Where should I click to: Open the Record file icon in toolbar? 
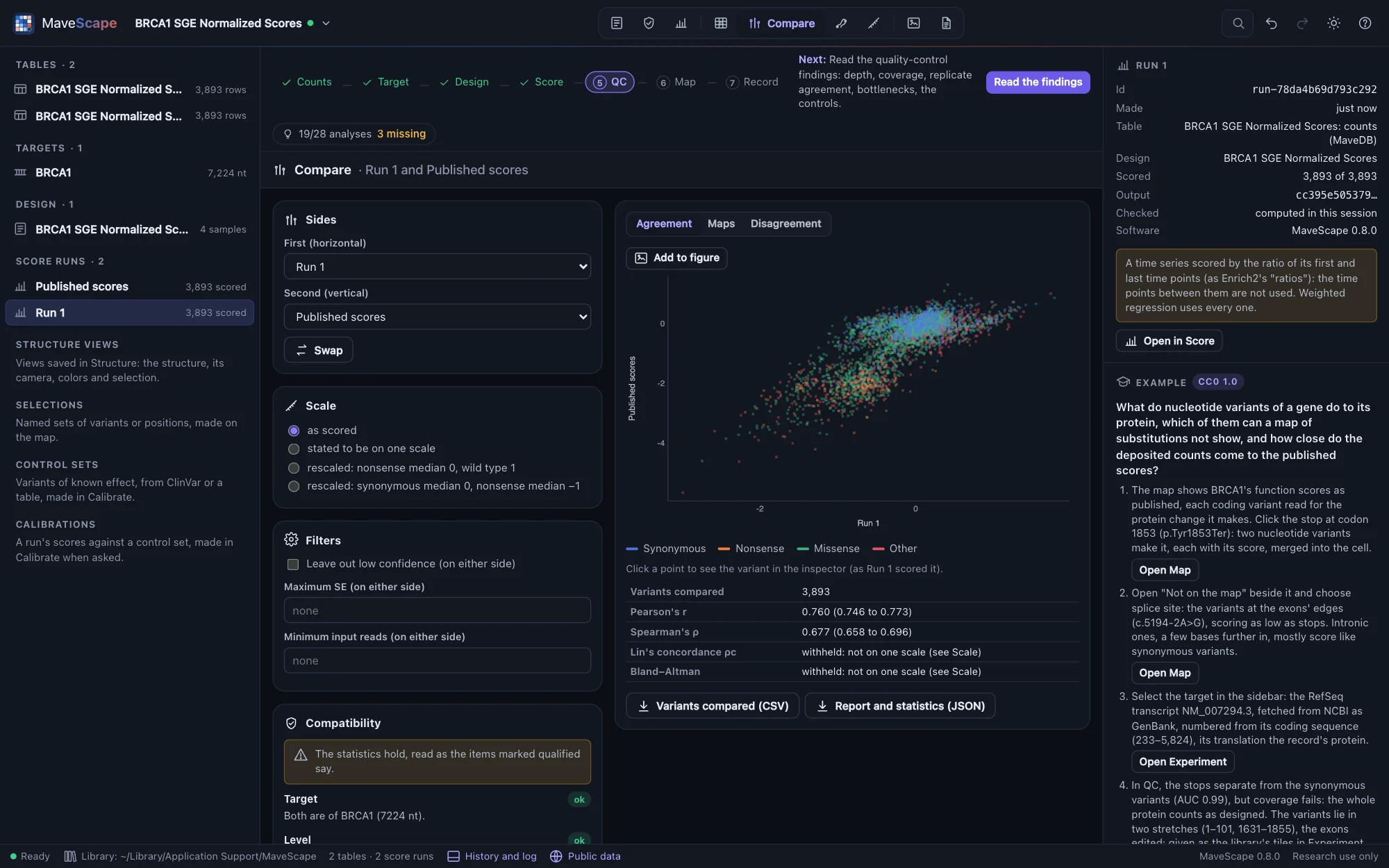pyautogui.click(x=946, y=23)
